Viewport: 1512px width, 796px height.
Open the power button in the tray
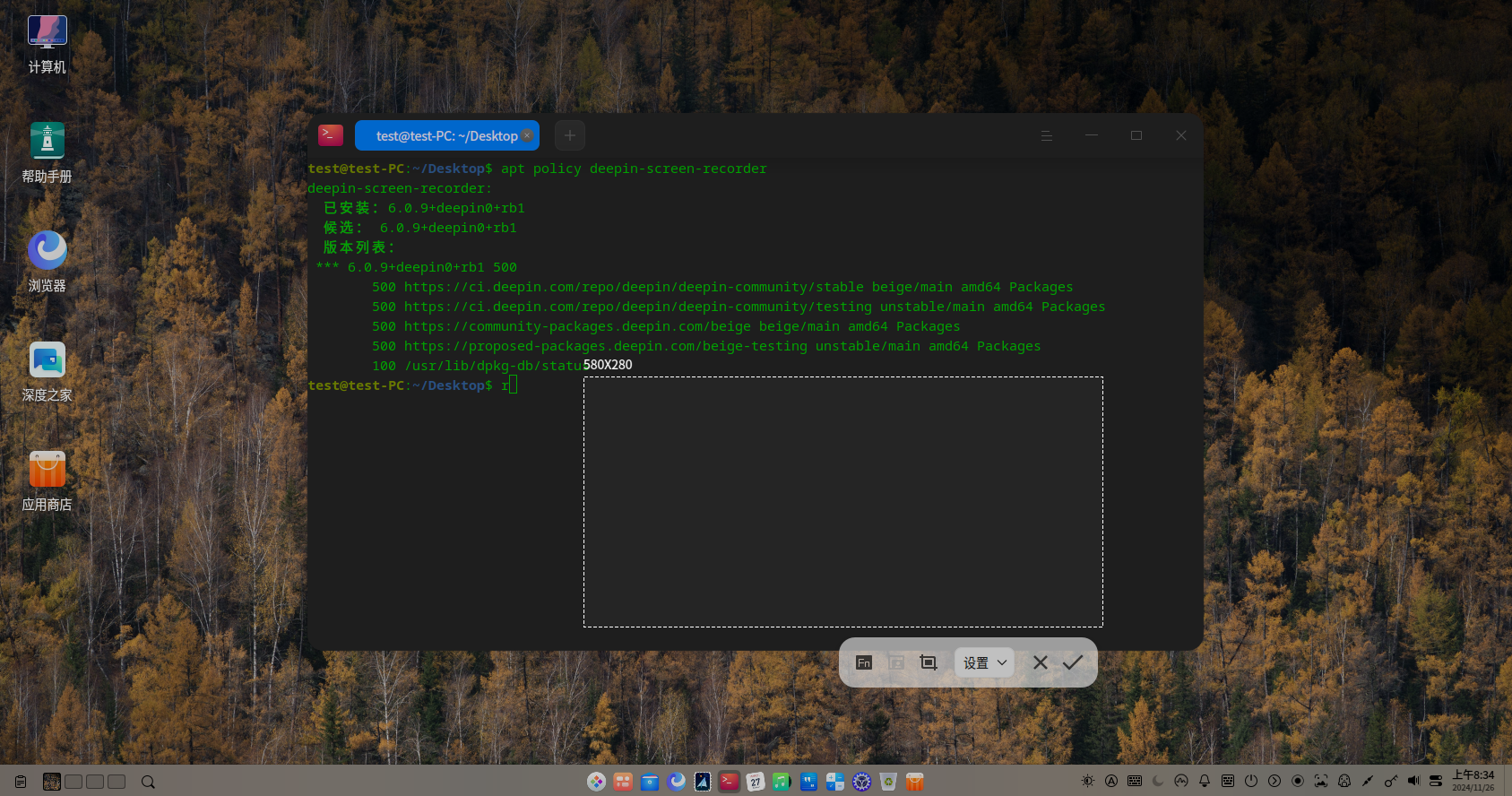1251,781
